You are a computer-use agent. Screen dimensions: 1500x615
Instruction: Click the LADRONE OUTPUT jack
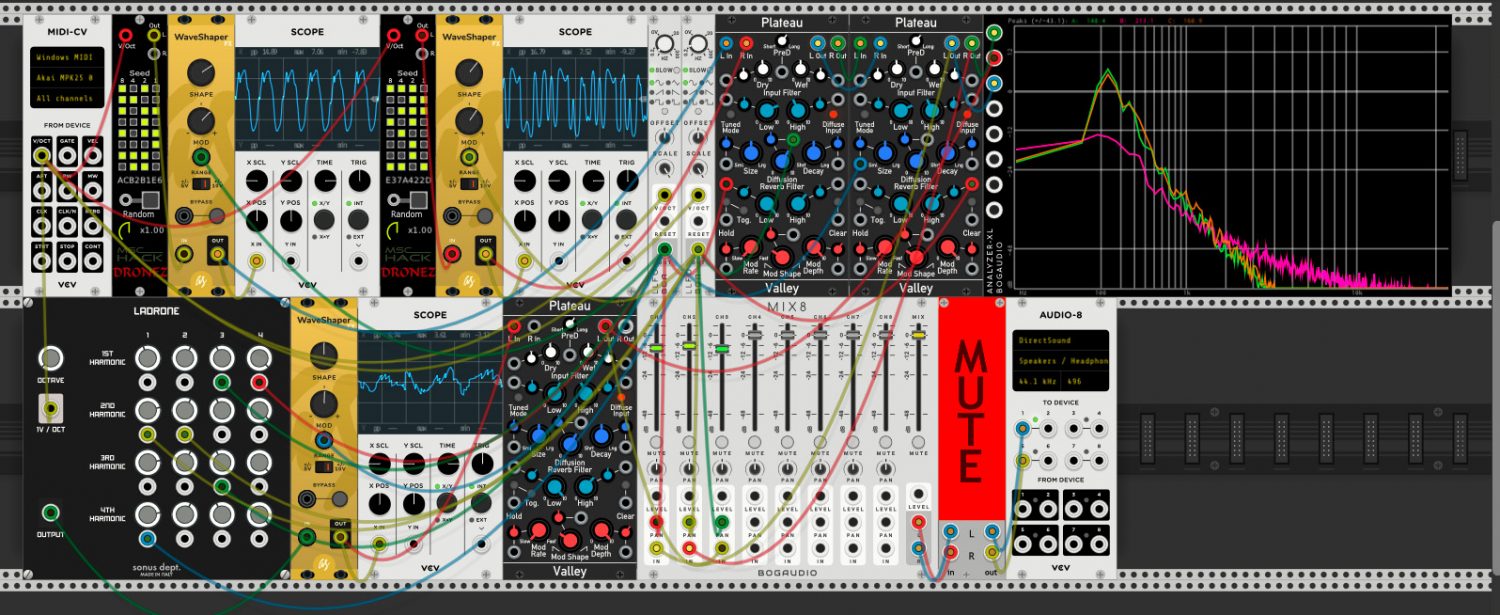tap(50, 514)
